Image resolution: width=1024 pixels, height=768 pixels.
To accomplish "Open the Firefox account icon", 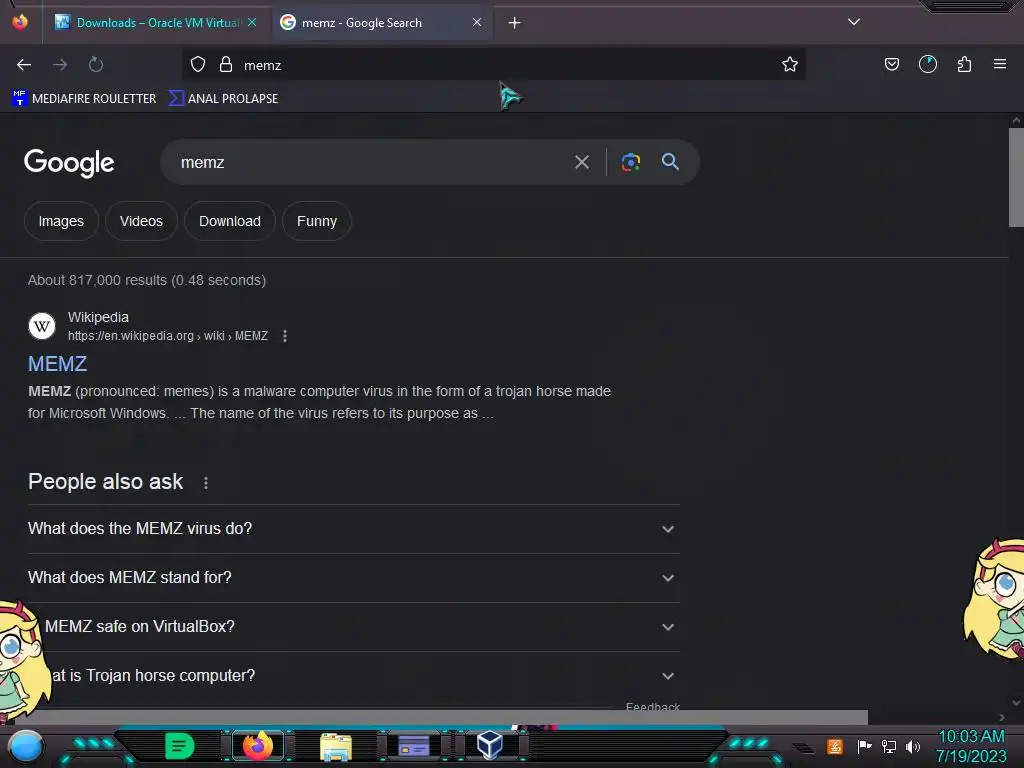I will point(927,65).
